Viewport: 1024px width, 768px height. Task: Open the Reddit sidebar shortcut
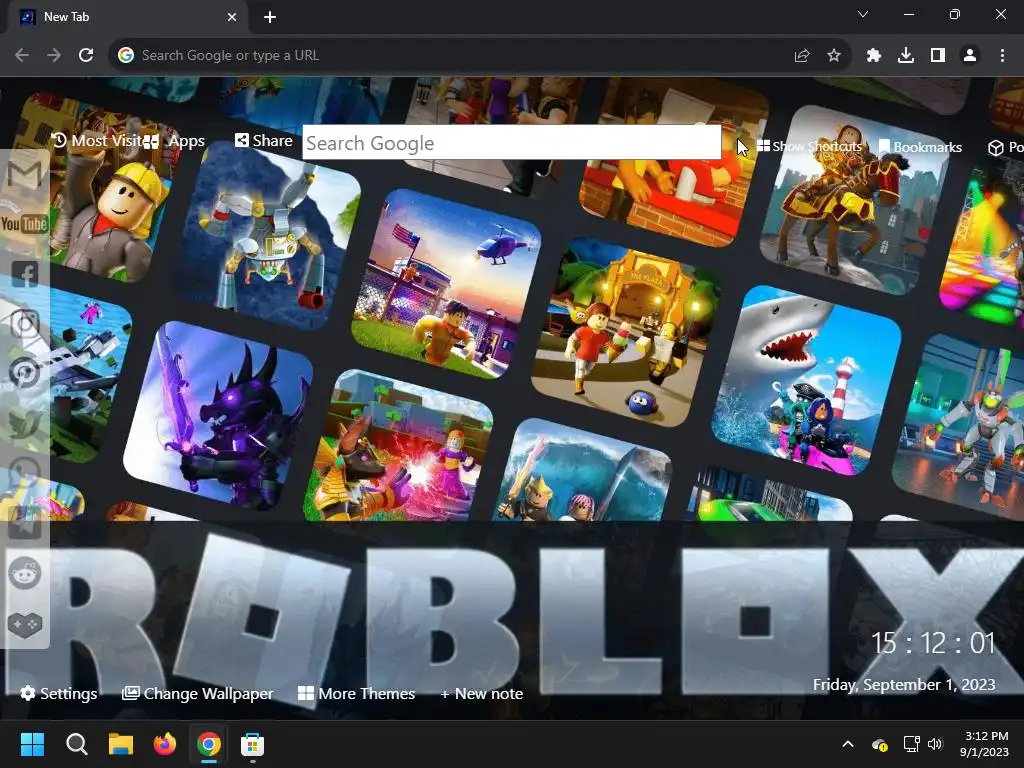pos(25,574)
